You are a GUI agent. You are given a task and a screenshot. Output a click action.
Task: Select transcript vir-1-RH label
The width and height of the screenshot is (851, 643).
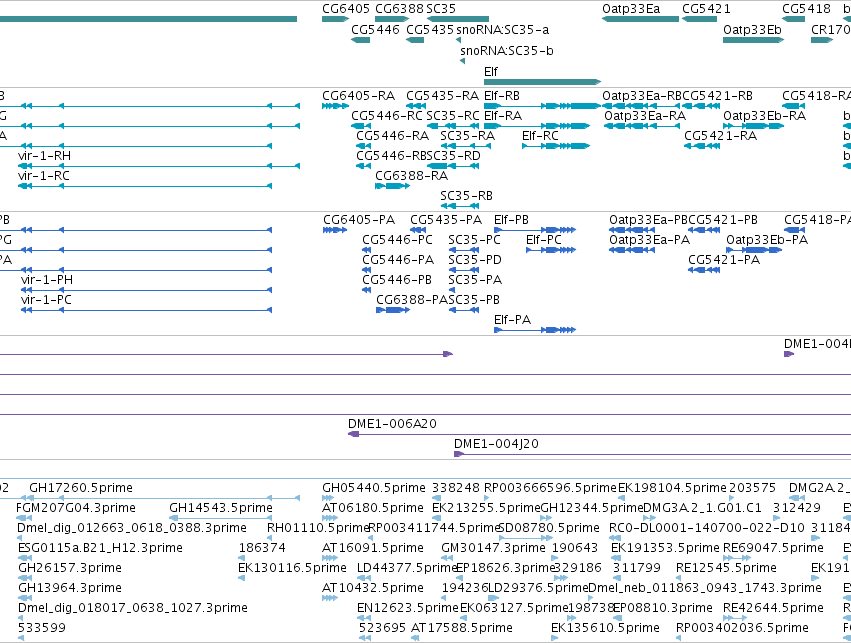coord(44,156)
